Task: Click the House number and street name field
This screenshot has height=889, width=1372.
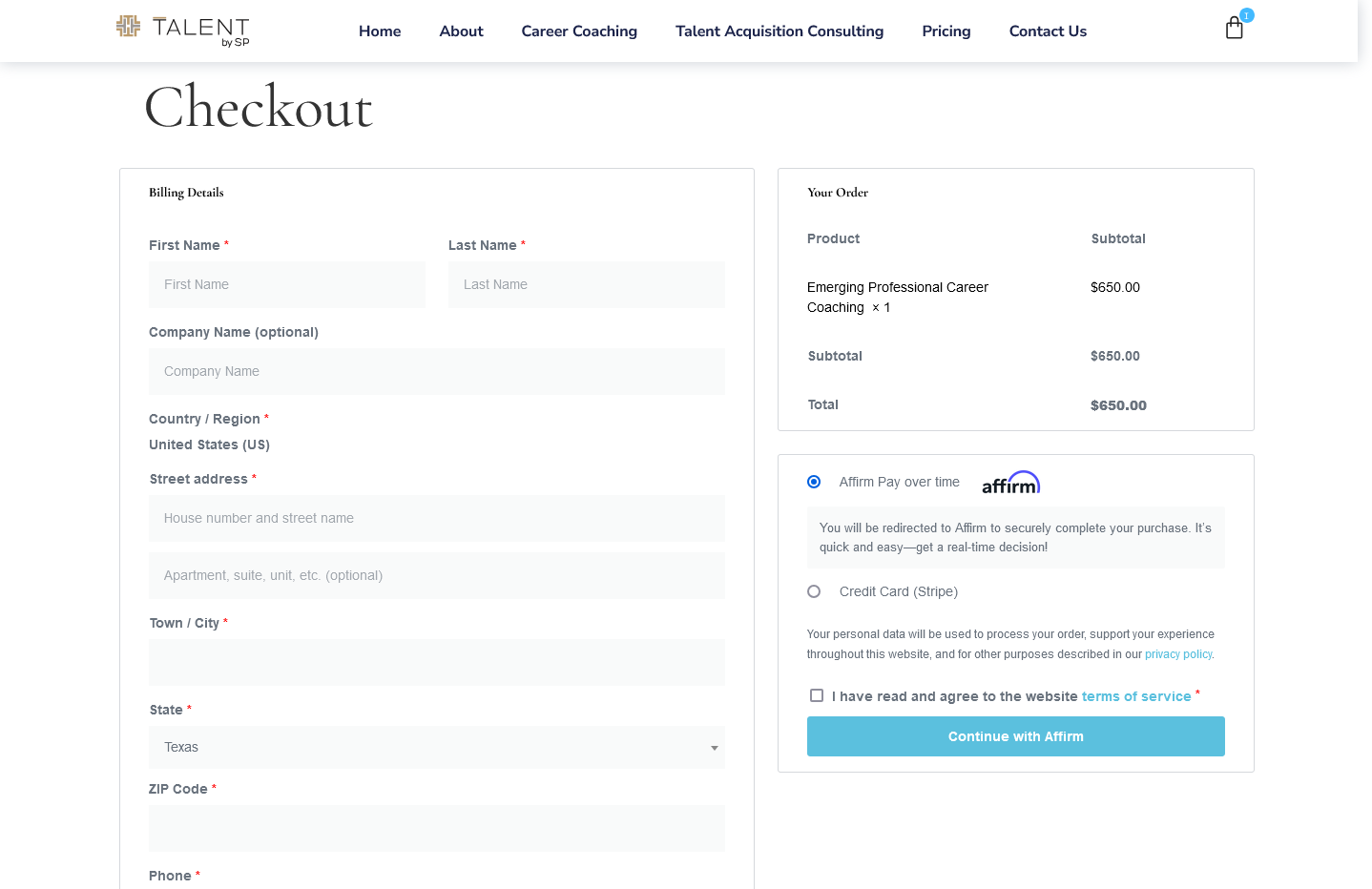Action: click(436, 518)
